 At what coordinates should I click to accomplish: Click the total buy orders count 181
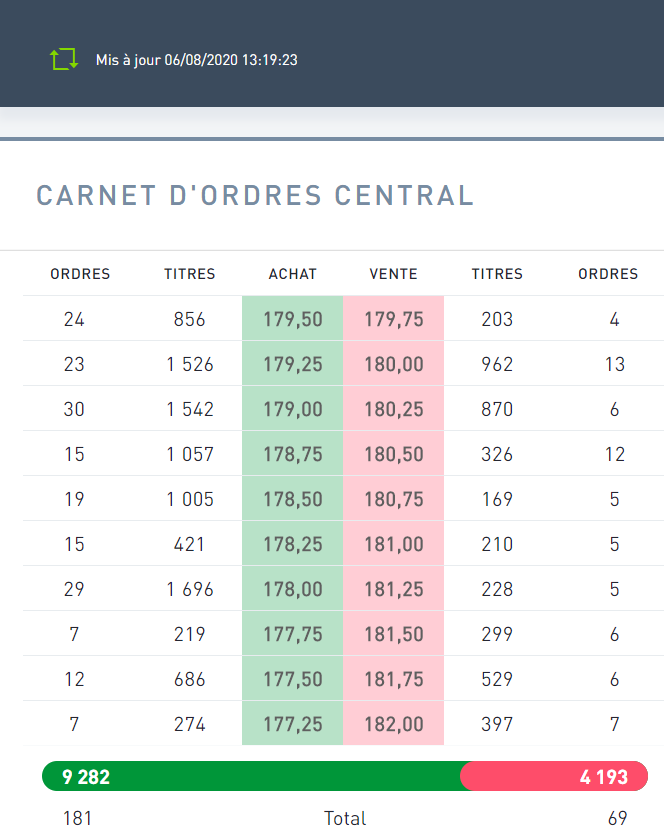[x=77, y=818]
